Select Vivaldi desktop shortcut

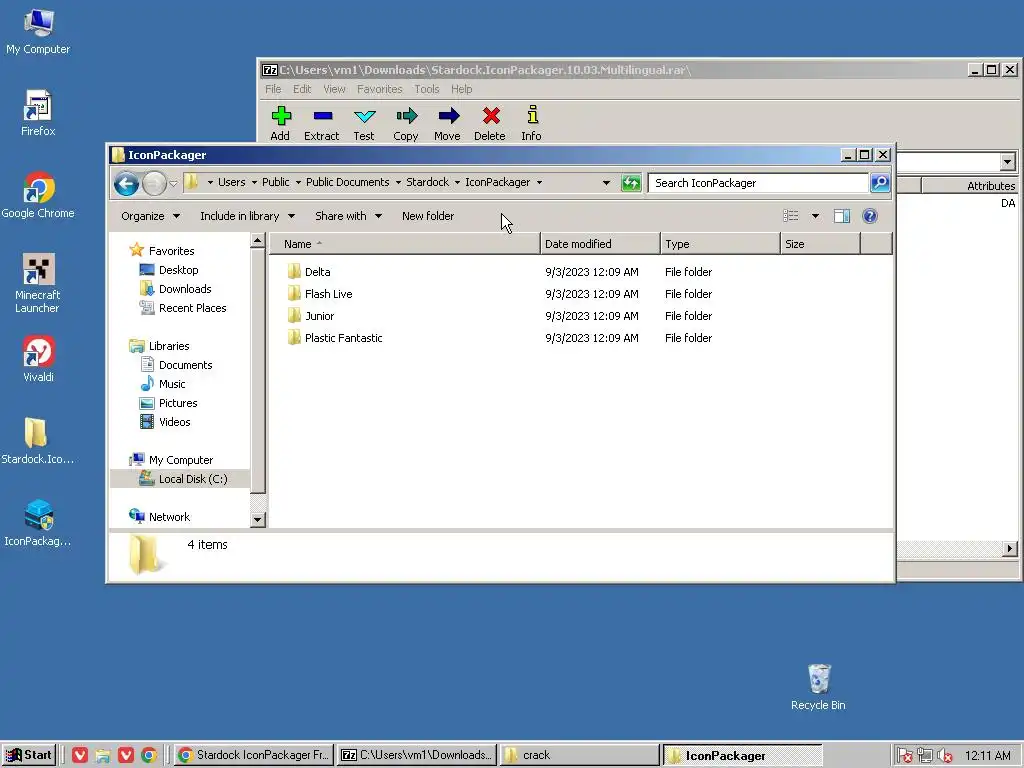pyautogui.click(x=38, y=359)
